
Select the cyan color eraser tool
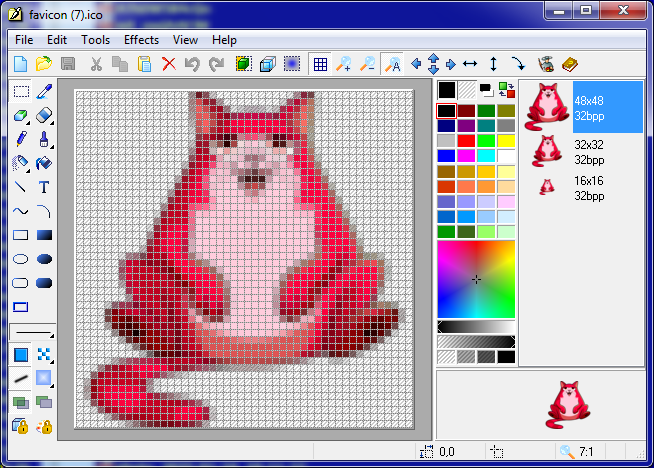pos(20,115)
